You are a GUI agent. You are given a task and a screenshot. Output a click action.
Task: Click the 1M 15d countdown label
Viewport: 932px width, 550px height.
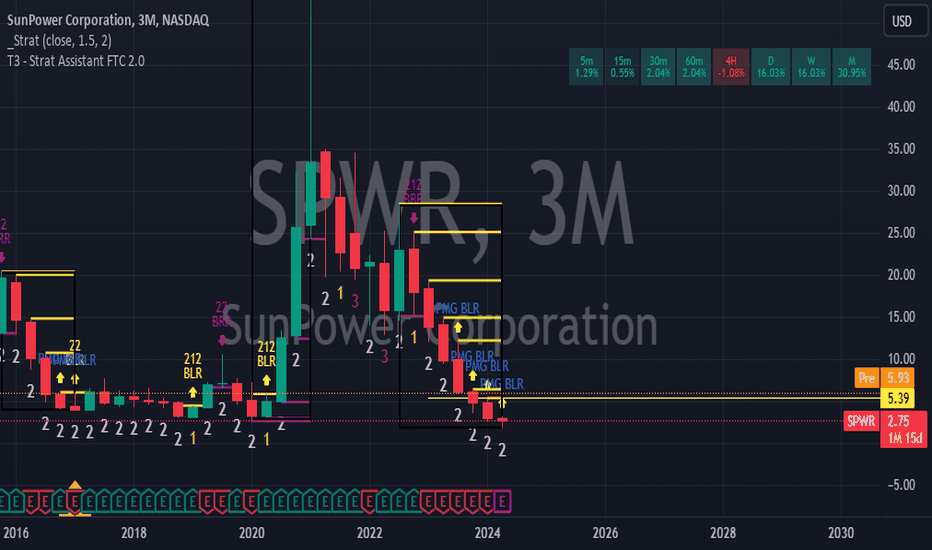point(904,439)
